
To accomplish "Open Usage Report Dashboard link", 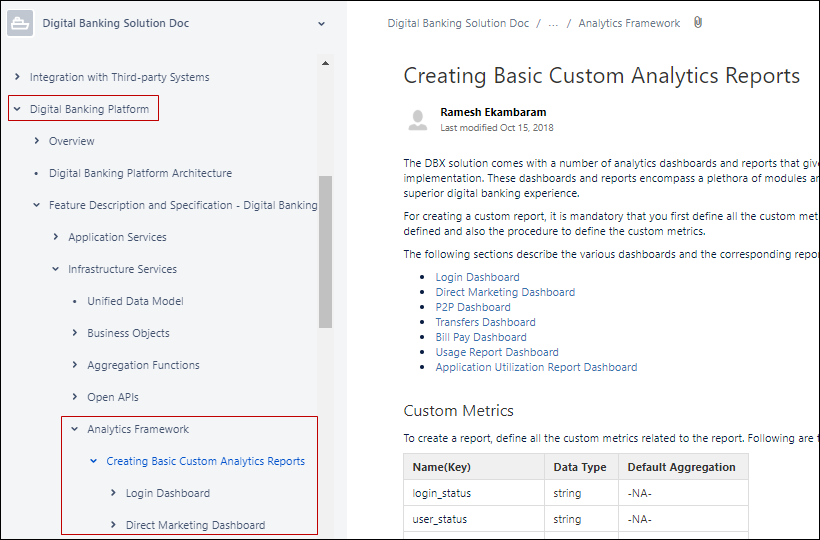I will 497,352.
